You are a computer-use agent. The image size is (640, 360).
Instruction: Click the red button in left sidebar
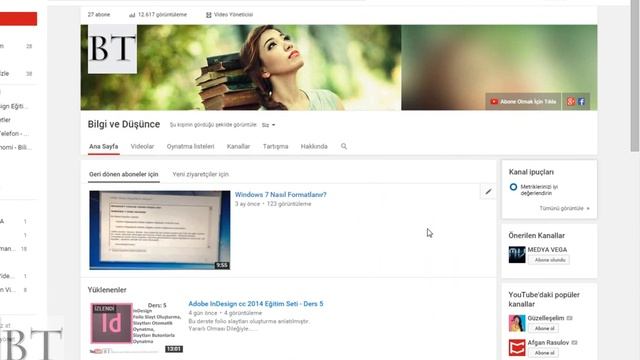coord(18,19)
